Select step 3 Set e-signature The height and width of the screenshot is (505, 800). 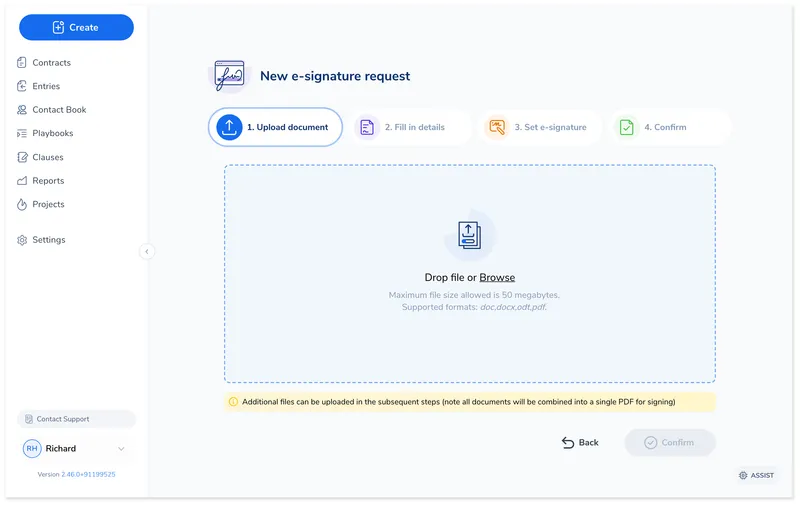[540, 127]
